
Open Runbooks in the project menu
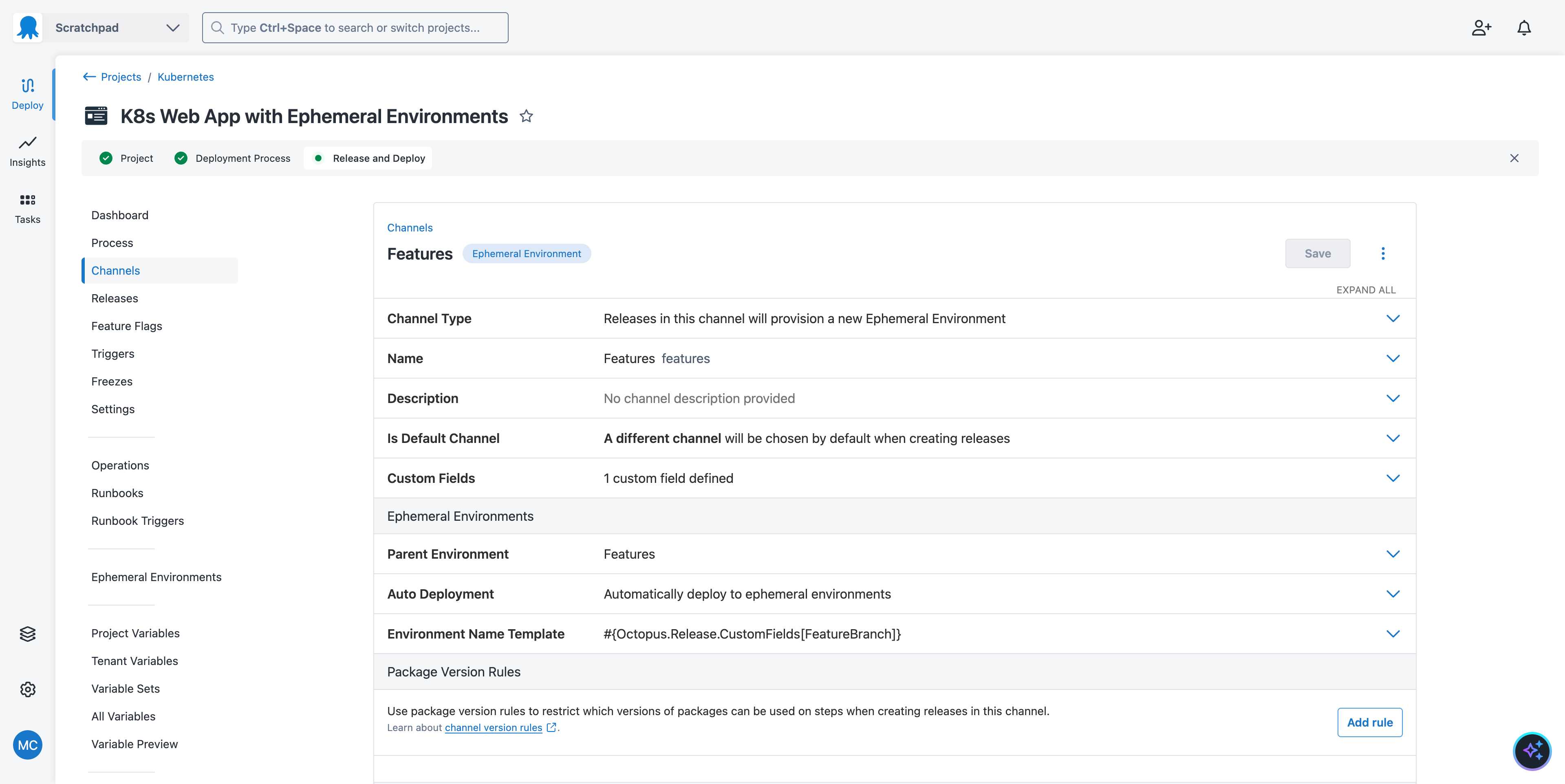[117, 494]
